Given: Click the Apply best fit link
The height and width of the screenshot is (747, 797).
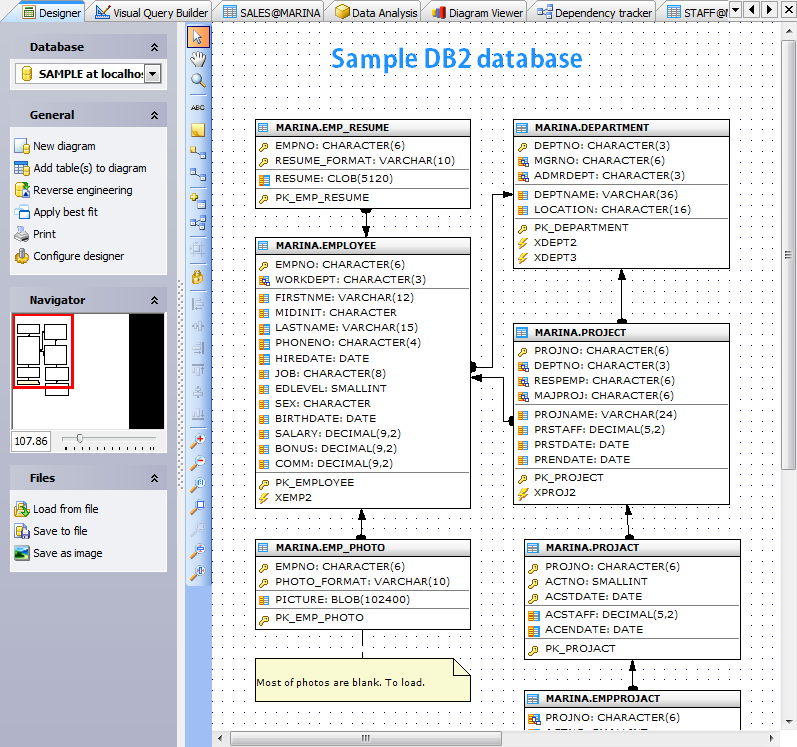Looking at the screenshot, I should (x=66, y=212).
